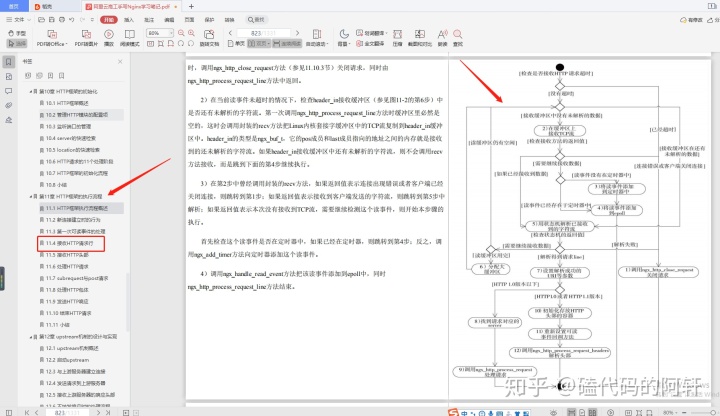The height and width of the screenshot is (416, 720).
Task: Toggle double page view (双页)
Action: click(258, 44)
